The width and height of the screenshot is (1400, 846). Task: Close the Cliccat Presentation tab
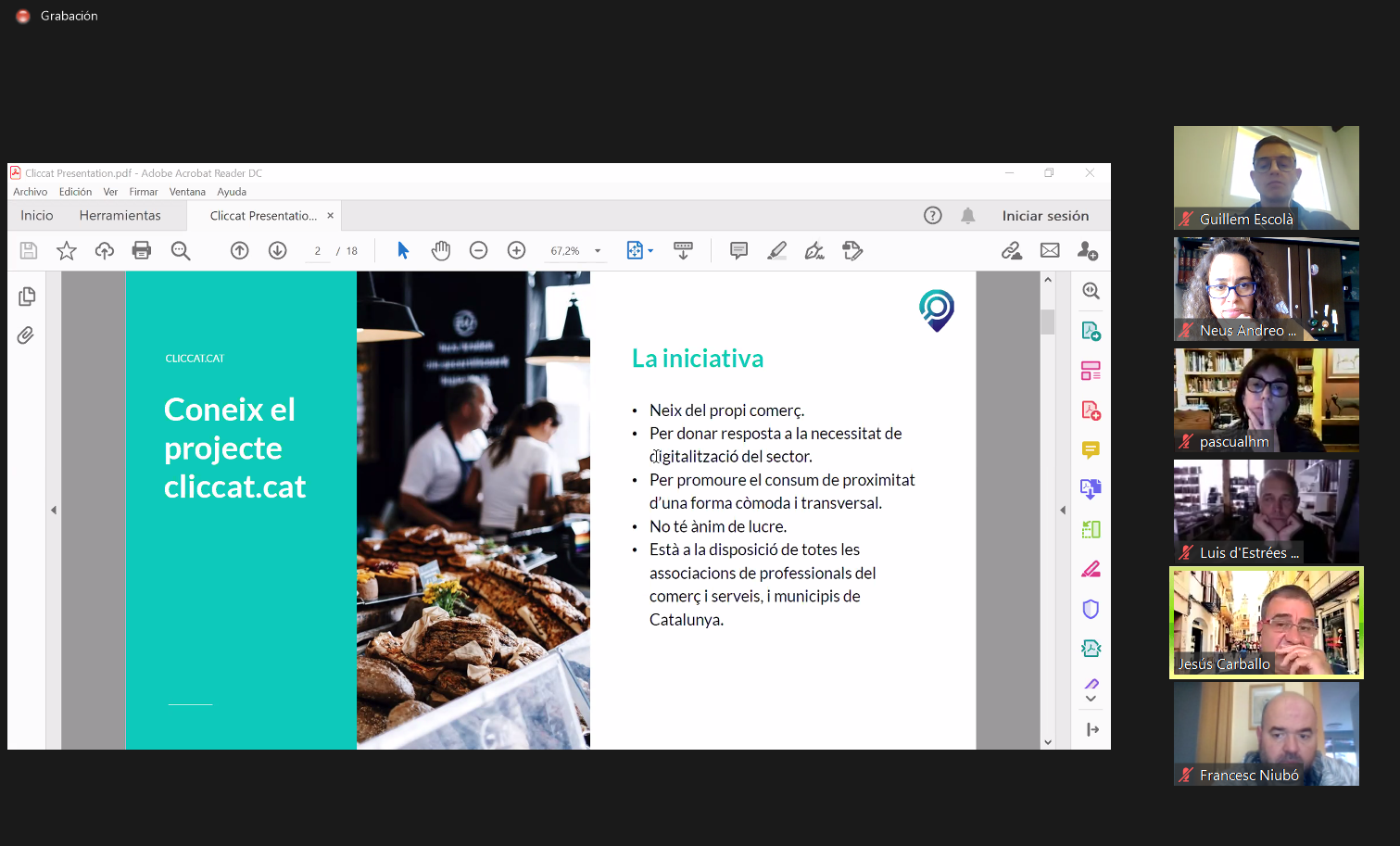tap(331, 216)
